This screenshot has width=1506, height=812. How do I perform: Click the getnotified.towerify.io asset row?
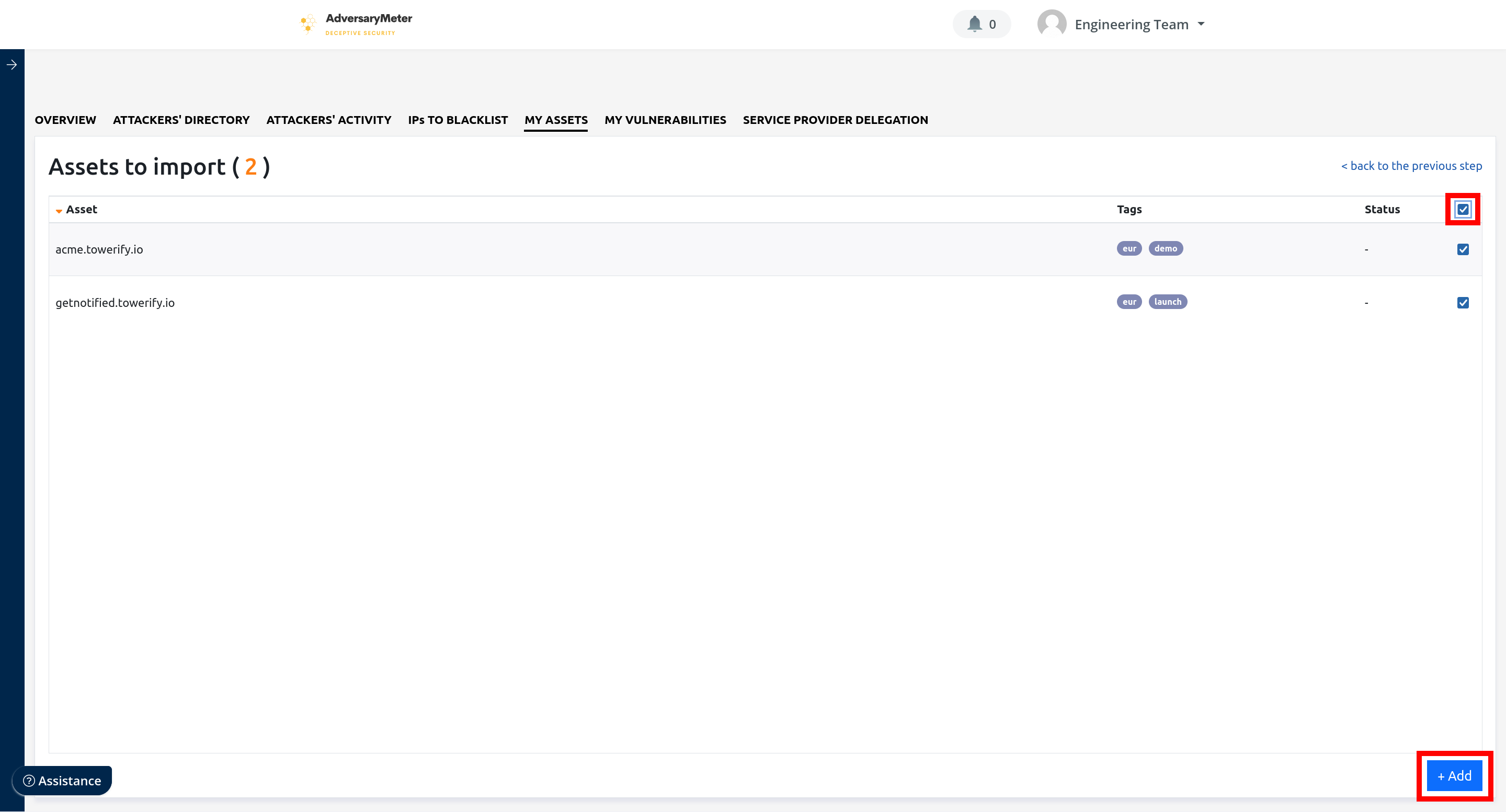coord(115,303)
